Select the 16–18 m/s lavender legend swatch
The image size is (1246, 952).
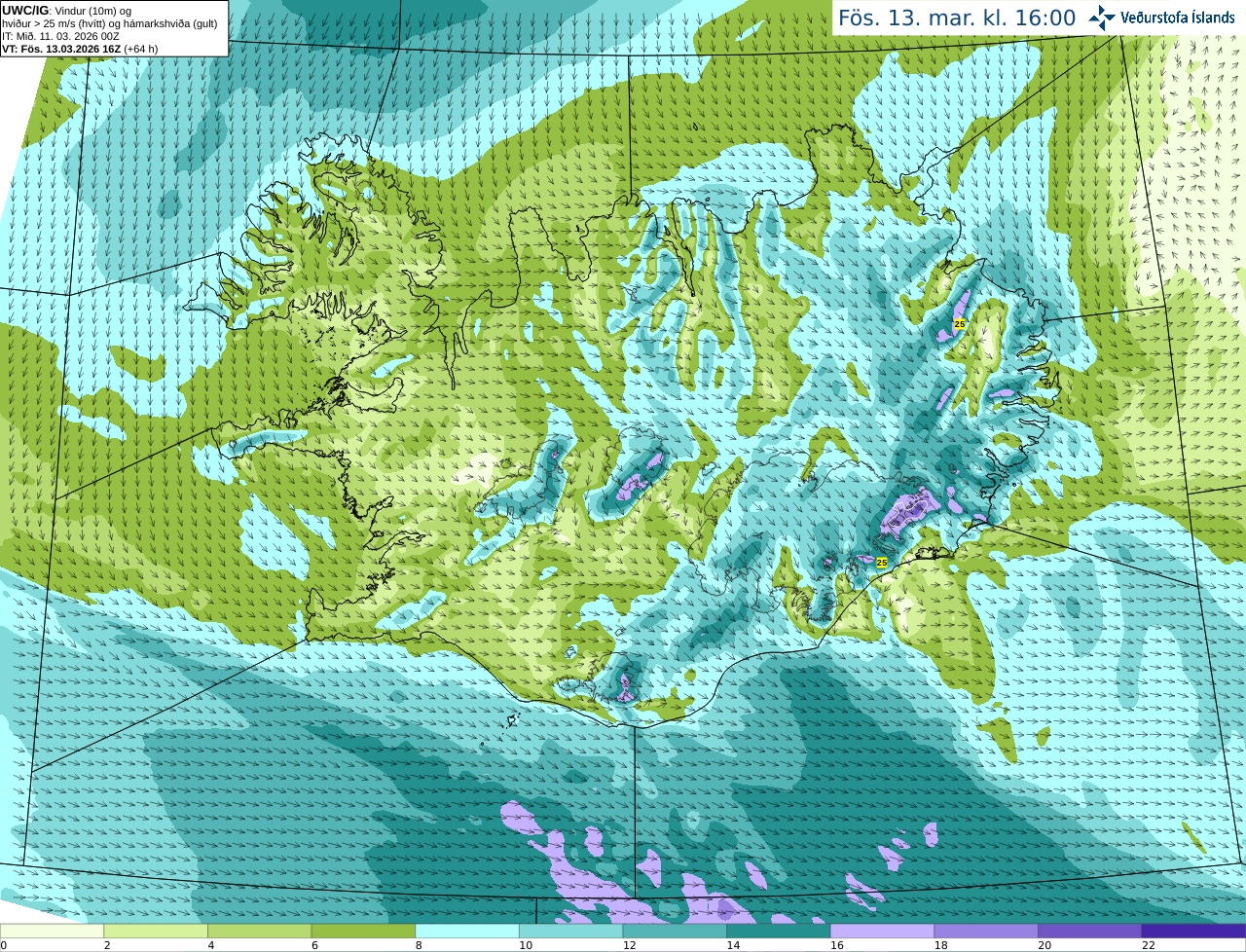pos(882,931)
